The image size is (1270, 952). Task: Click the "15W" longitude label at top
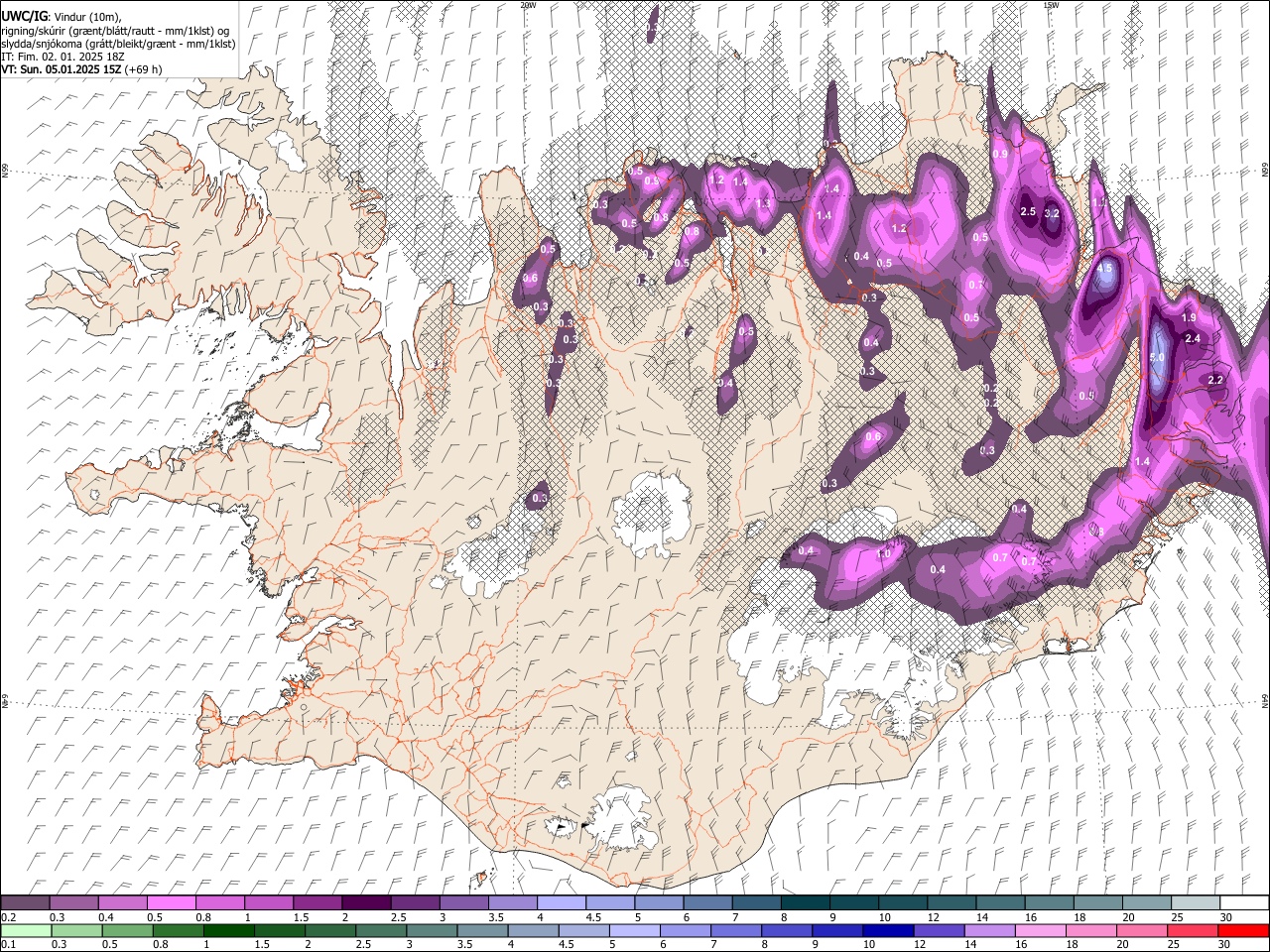[1050, 4]
